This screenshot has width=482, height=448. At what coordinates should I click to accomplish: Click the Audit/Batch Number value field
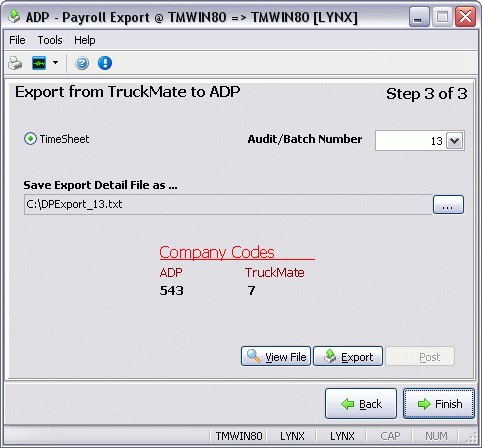(x=411, y=141)
